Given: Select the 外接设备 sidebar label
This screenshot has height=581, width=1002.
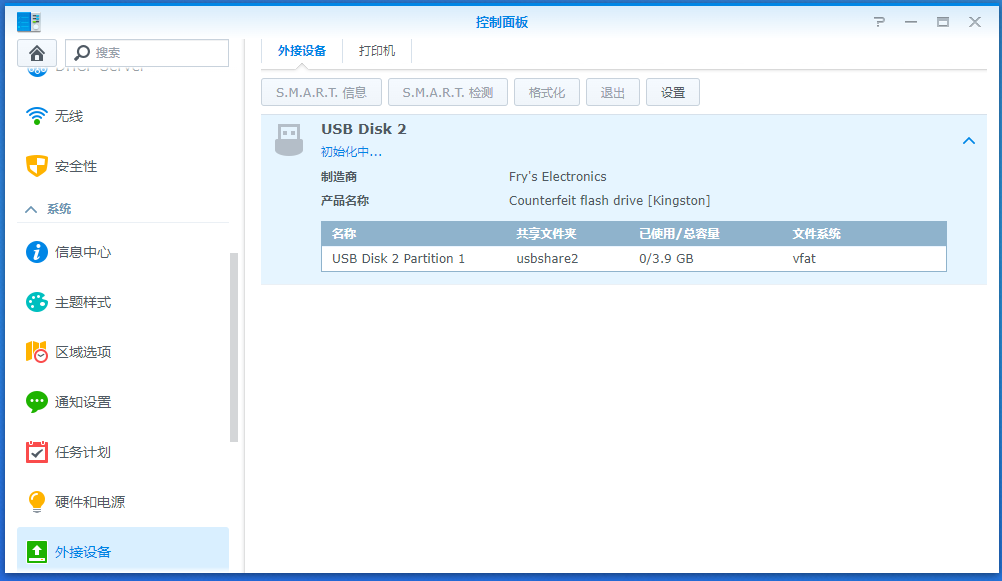Looking at the screenshot, I should [x=83, y=552].
